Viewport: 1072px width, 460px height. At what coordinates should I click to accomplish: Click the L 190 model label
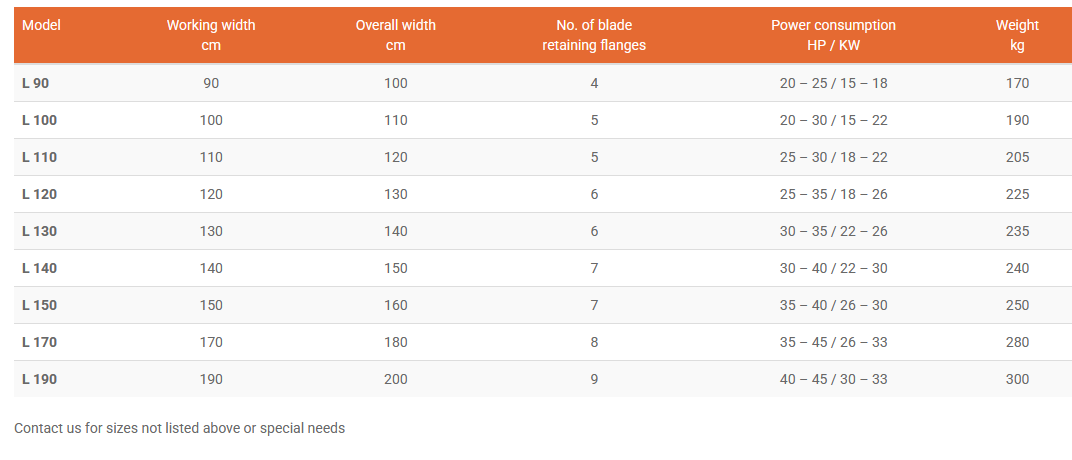(x=39, y=379)
